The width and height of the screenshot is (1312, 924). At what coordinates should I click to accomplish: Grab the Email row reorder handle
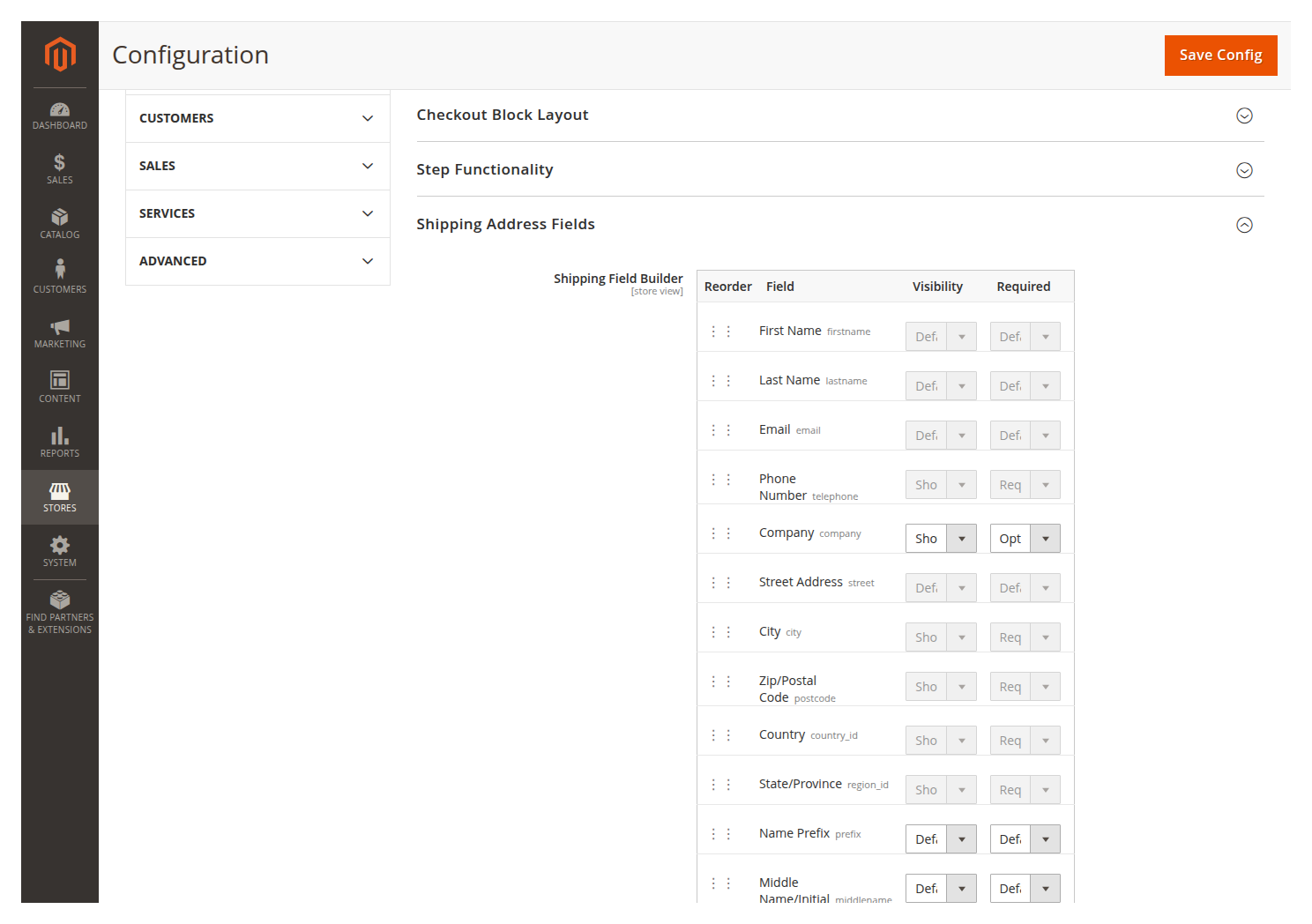coord(721,430)
